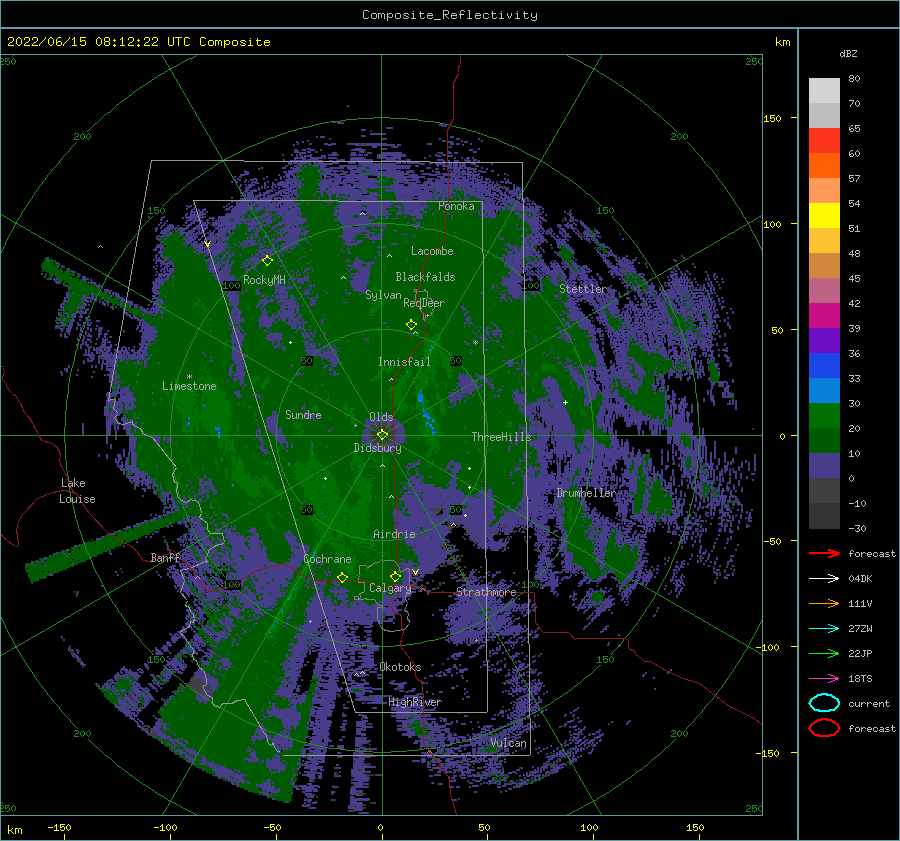
Task: Select the 65 dBZ red swatch
Action: [x=824, y=140]
